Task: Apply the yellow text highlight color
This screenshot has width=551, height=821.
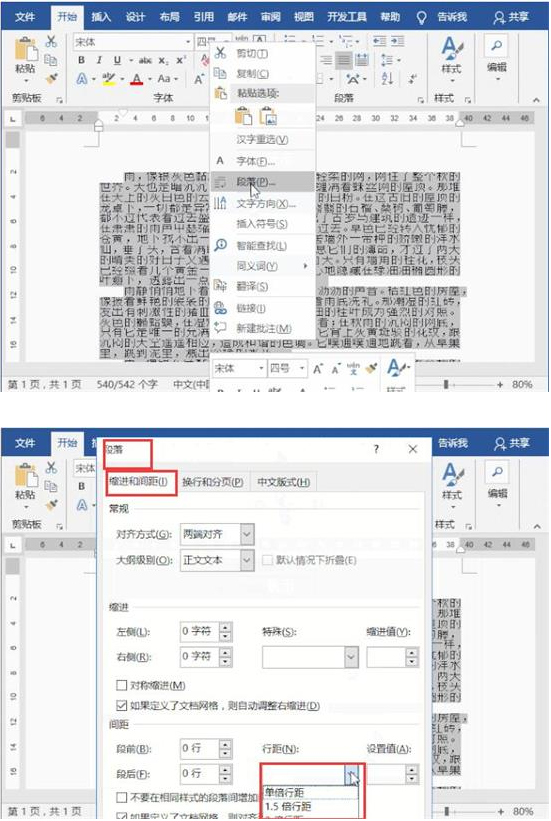Action: coord(109,80)
